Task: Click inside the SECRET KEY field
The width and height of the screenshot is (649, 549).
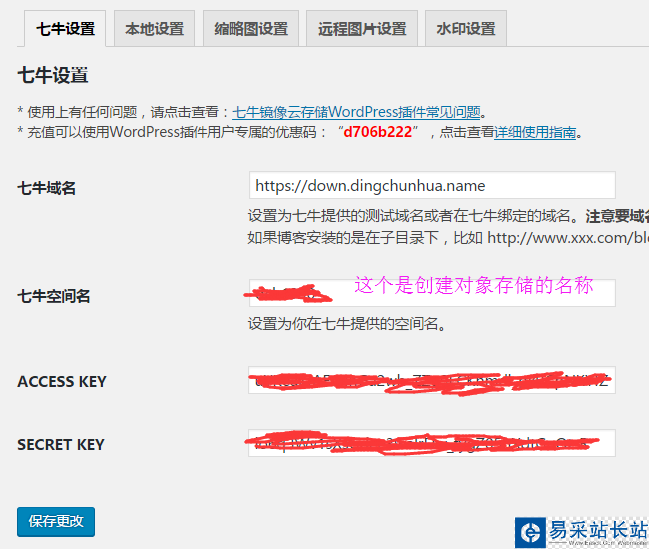Action: pyautogui.click(x=432, y=443)
